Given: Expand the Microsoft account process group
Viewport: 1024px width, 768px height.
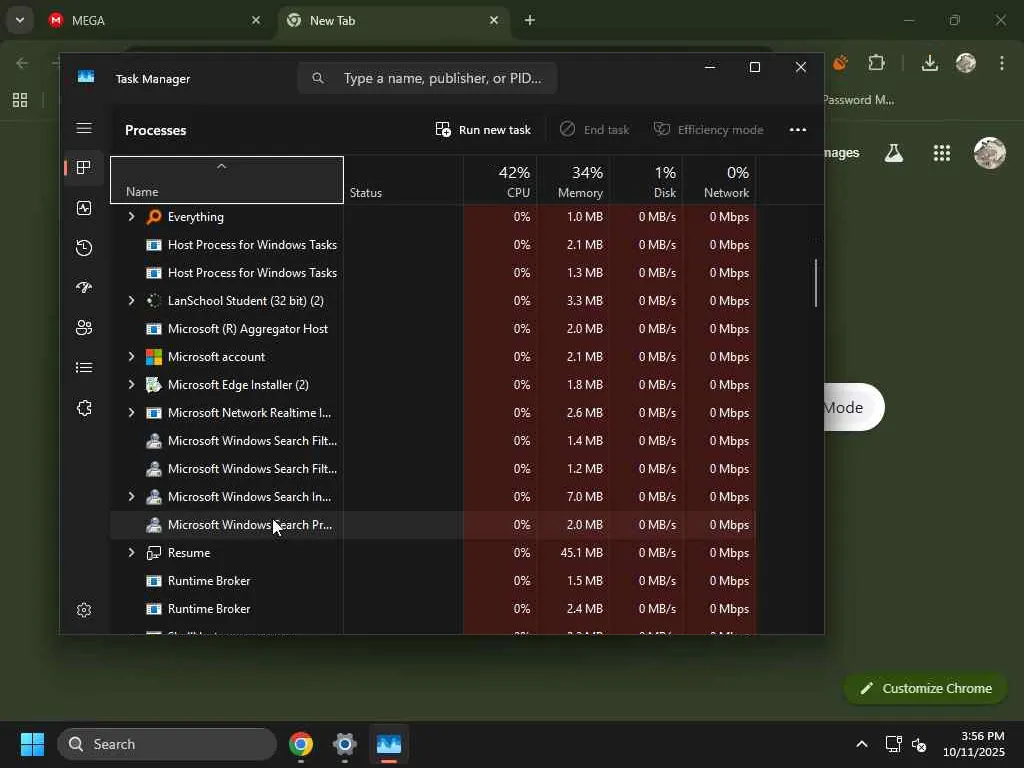Looking at the screenshot, I should [x=131, y=357].
